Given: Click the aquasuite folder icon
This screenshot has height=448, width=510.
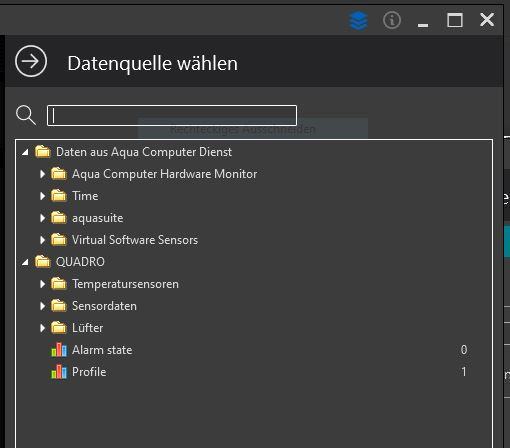Looking at the screenshot, I should click(59, 218).
